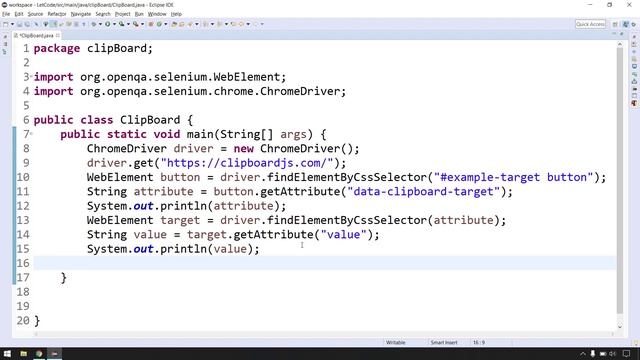The image size is (640, 360).
Task: Expand the Run launch dropdown arrow
Action: coord(114,24)
